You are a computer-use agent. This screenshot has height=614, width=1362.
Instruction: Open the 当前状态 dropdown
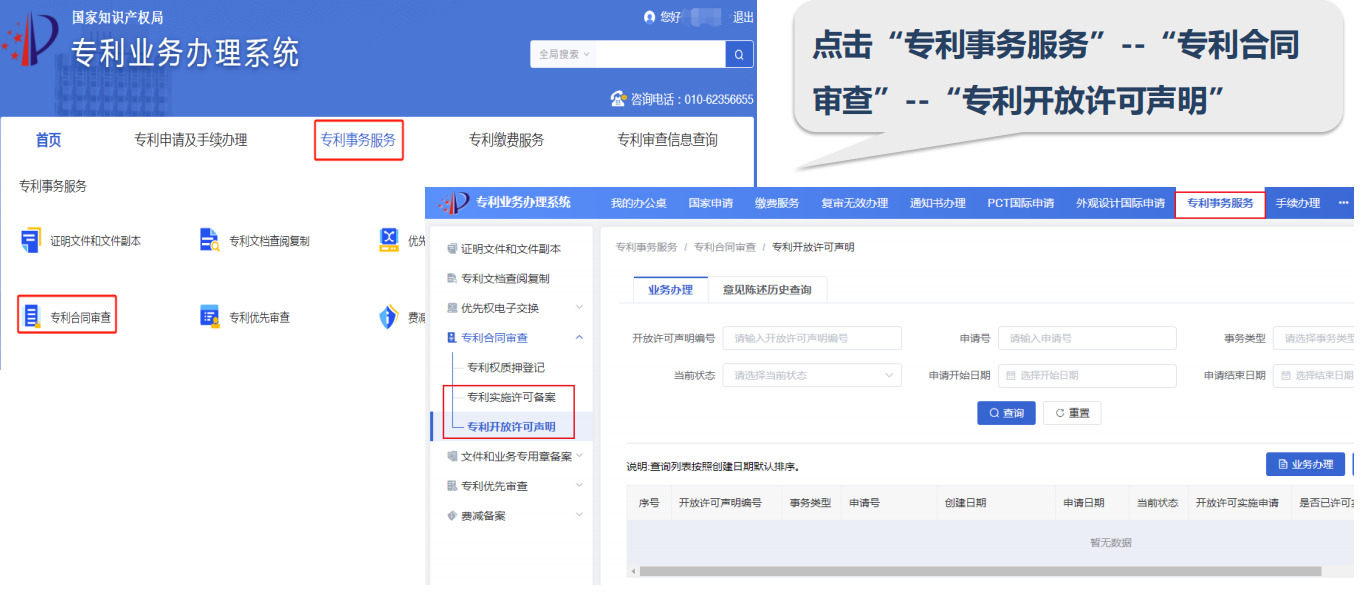click(811, 375)
